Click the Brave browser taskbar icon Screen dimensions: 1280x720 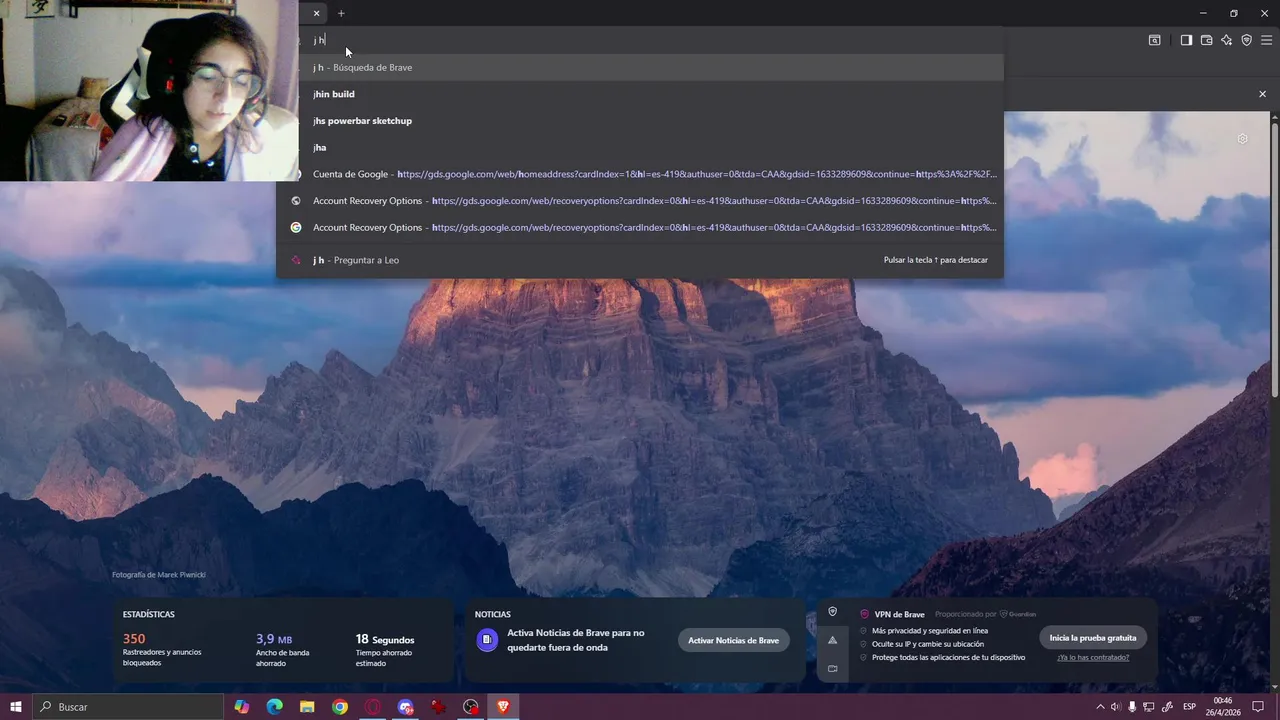(503, 707)
